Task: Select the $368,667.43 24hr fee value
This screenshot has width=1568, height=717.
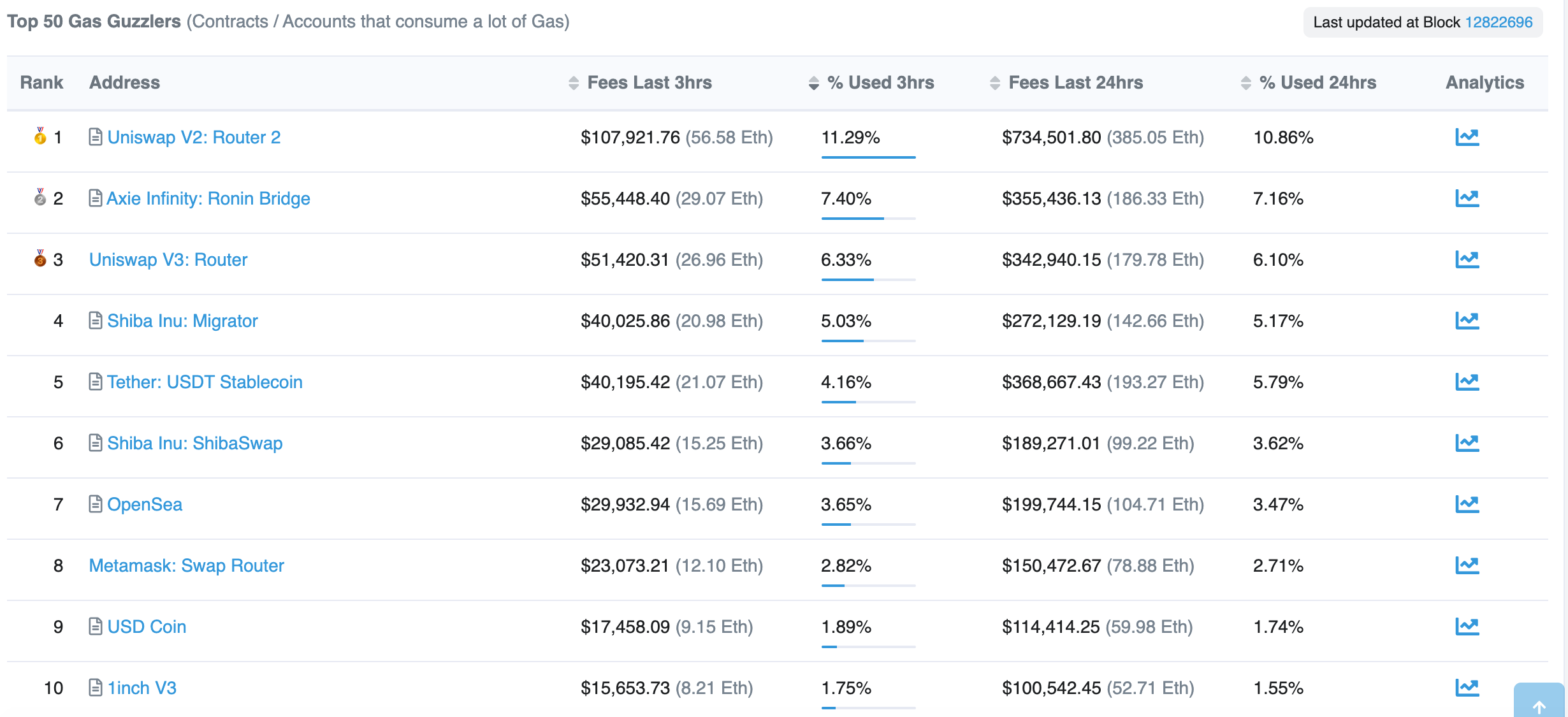Action: (x=1051, y=382)
